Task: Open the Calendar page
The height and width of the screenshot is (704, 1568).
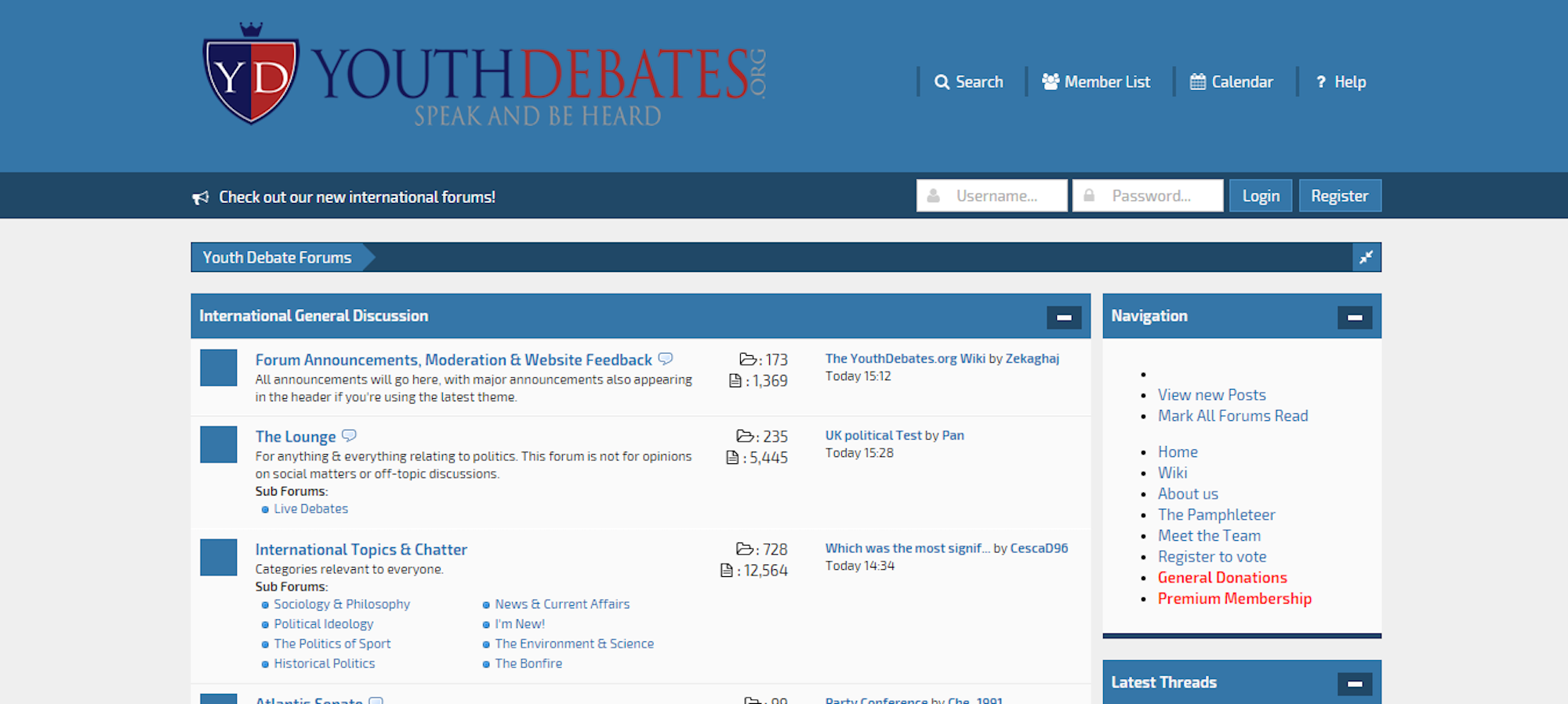Action: click(1232, 82)
